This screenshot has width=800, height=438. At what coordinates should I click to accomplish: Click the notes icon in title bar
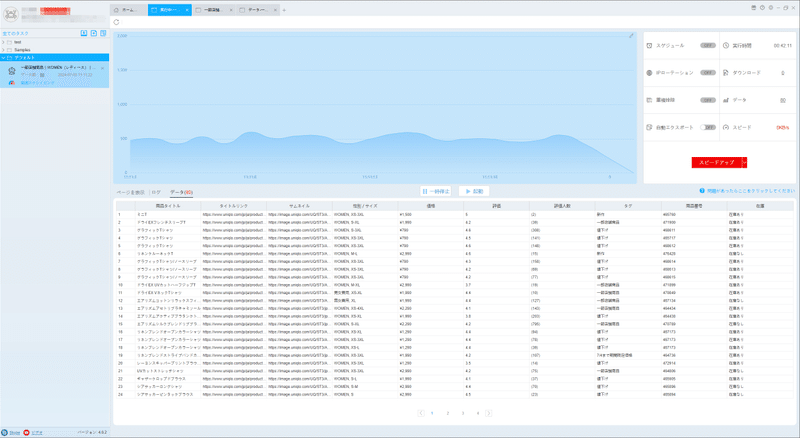pyautogui.click(x=754, y=8)
